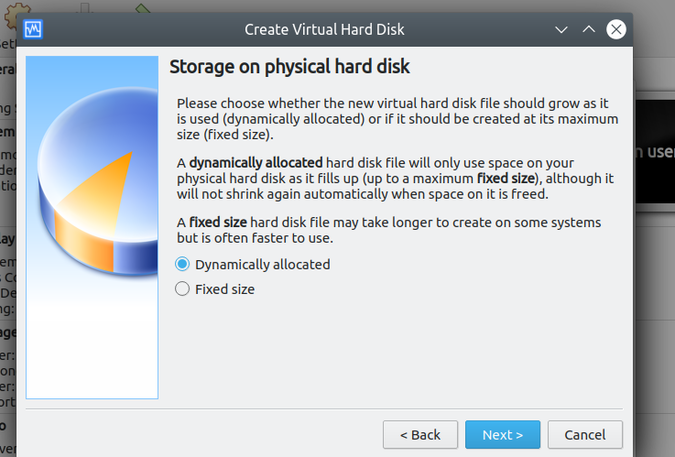Select the Dynamically allocated radio option
The height and width of the screenshot is (457, 675).
182,265
